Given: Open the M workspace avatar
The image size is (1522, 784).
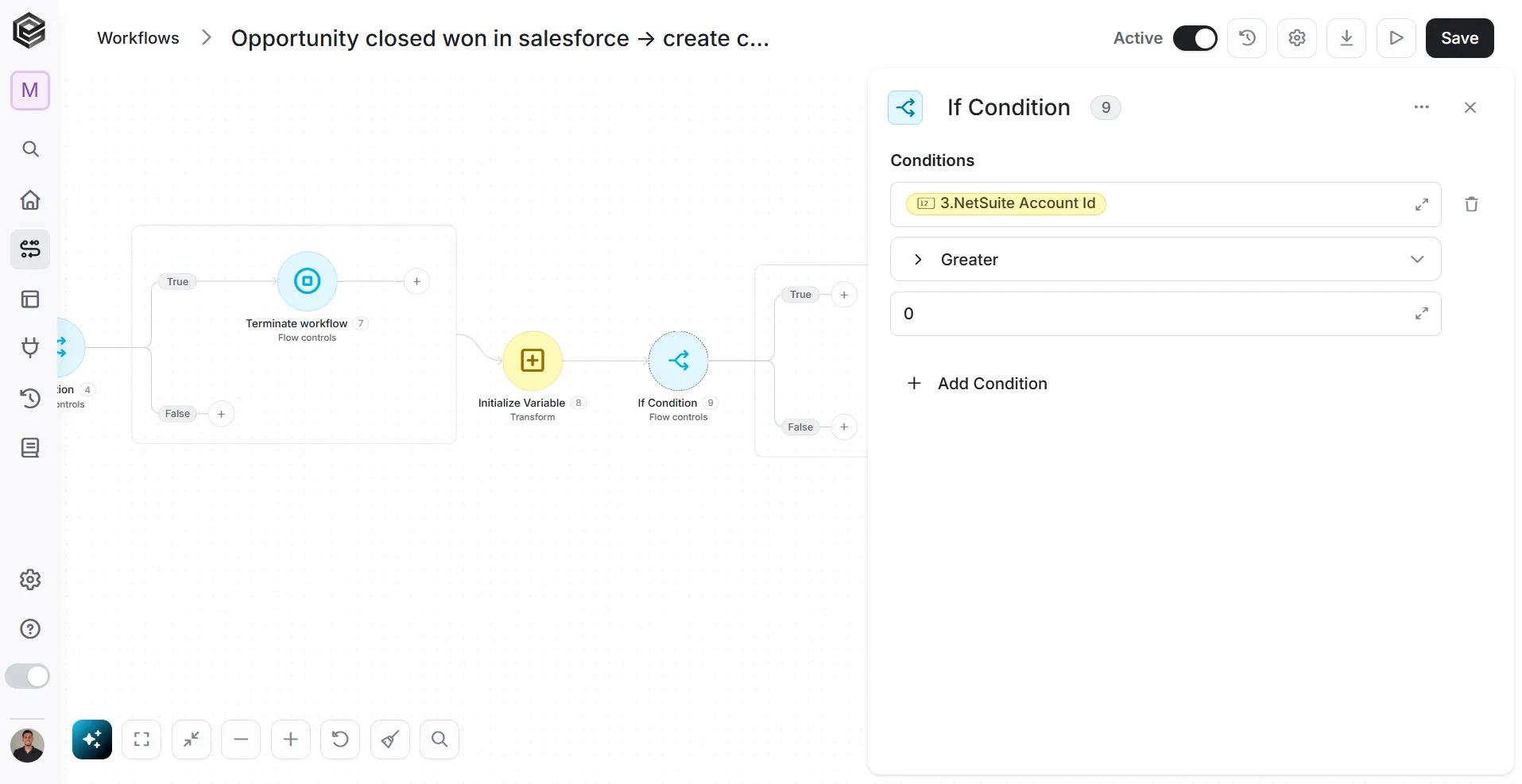Looking at the screenshot, I should 30,91.
